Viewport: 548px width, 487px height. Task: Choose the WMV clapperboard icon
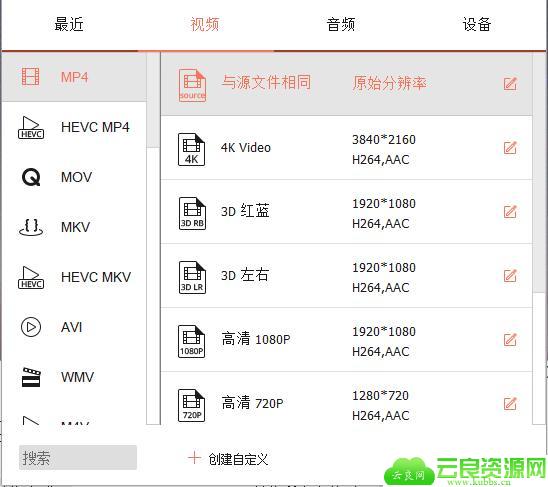click(31, 377)
